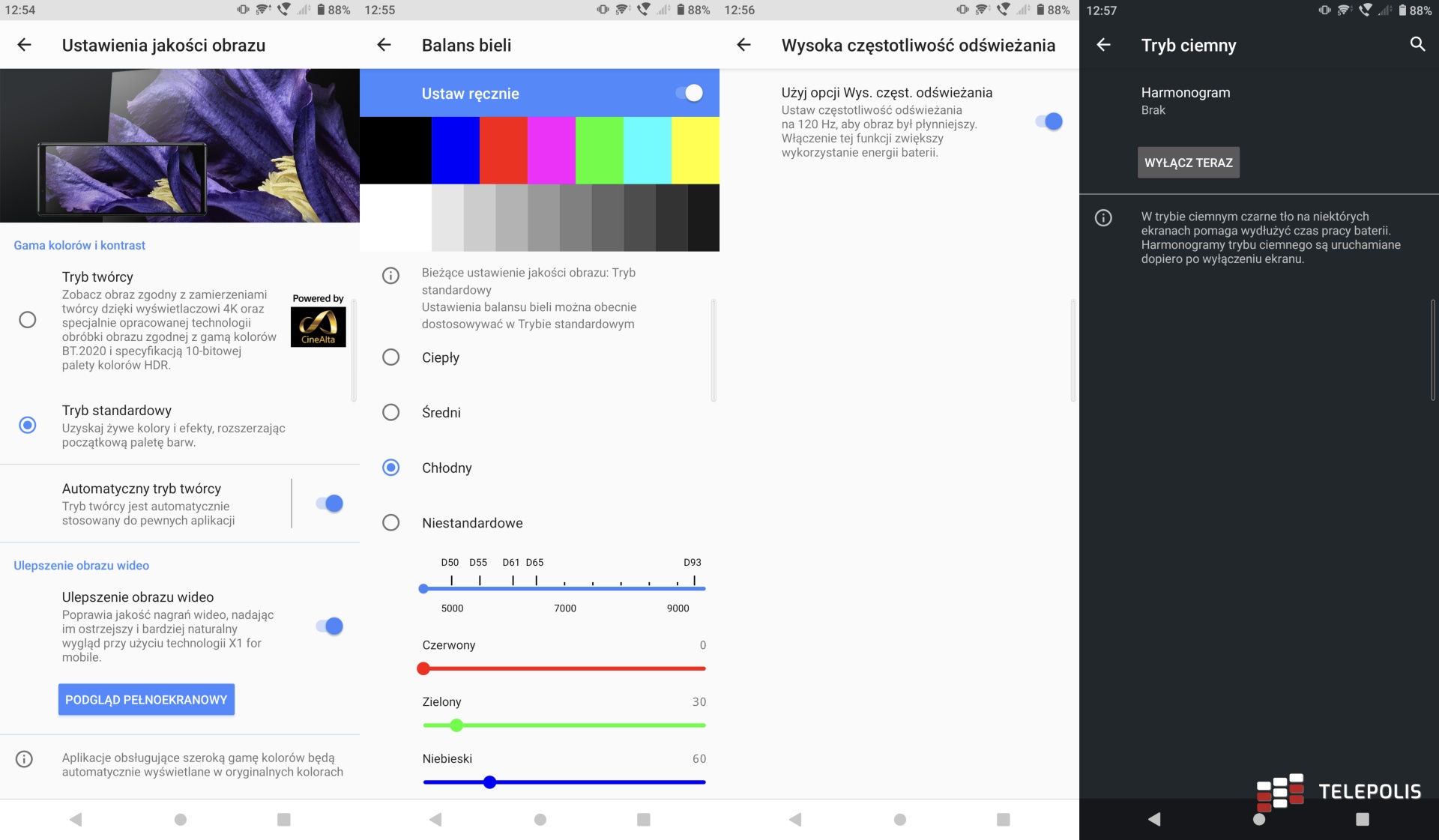Image resolution: width=1439 pixels, height=840 pixels.
Task: Choose Ciepły white balance option
Action: point(391,357)
